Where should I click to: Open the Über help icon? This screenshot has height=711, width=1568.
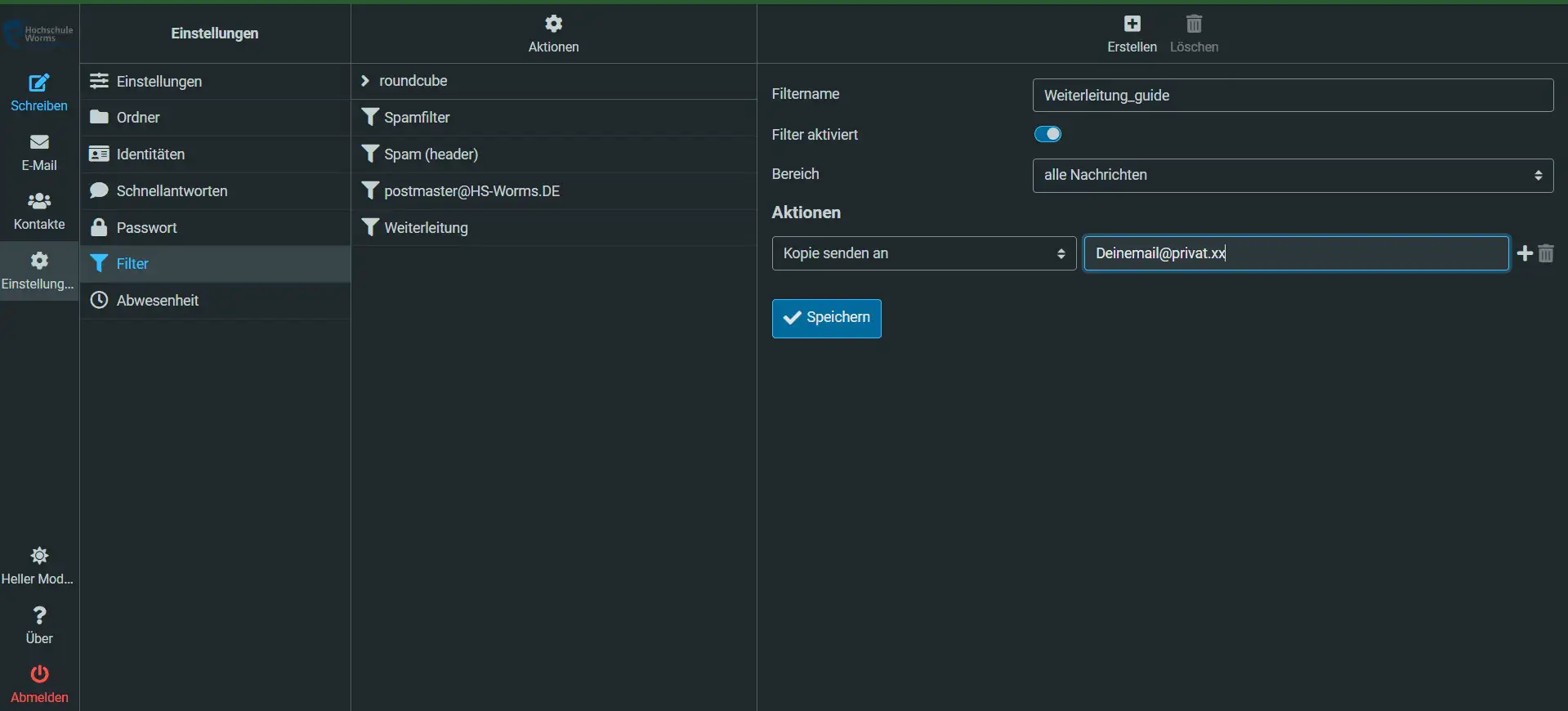click(x=39, y=616)
